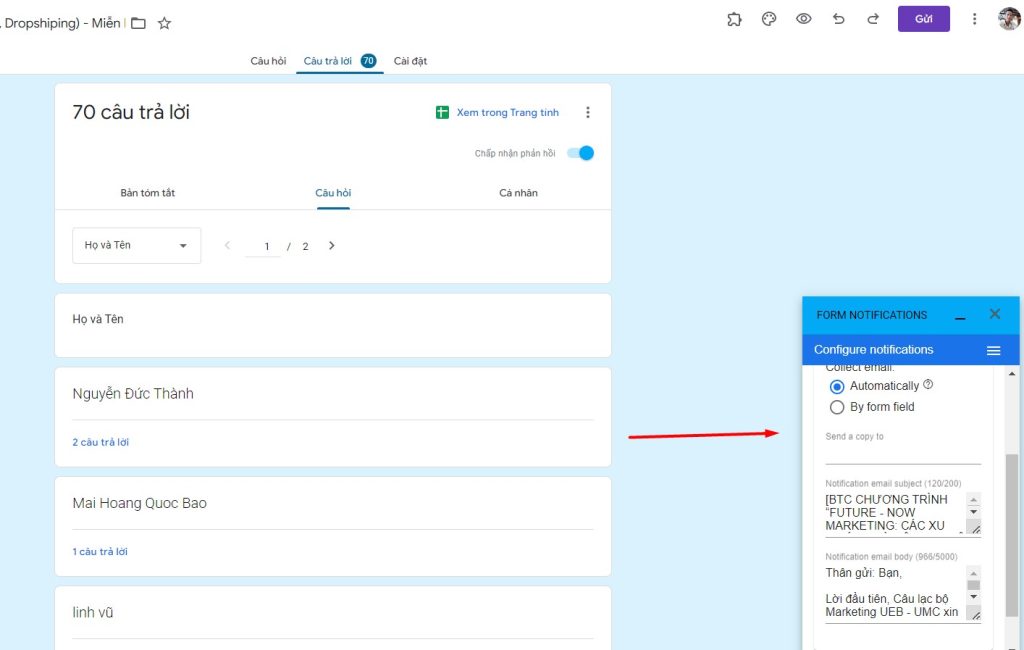
Task: Open the Bản tóm tắt tab
Action: tap(147, 193)
